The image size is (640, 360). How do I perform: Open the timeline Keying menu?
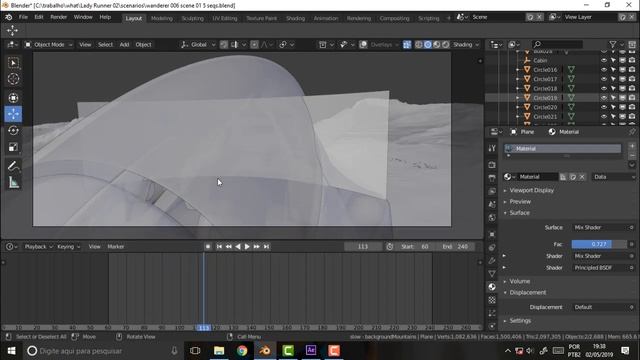68,247
